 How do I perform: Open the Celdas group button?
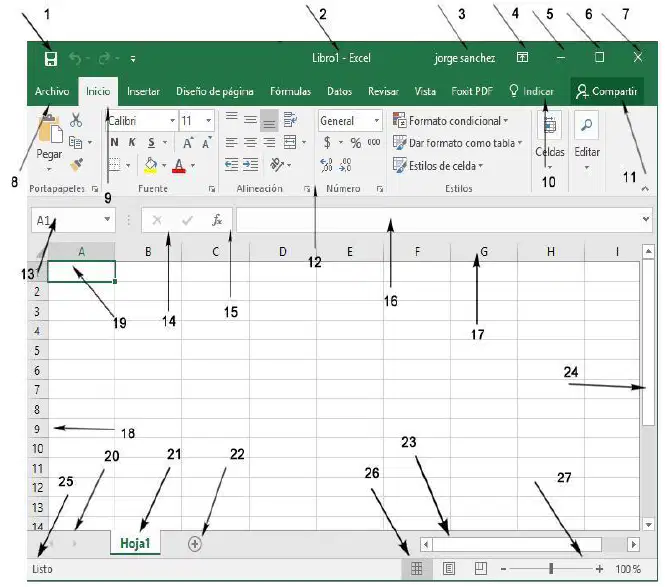click(550, 140)
